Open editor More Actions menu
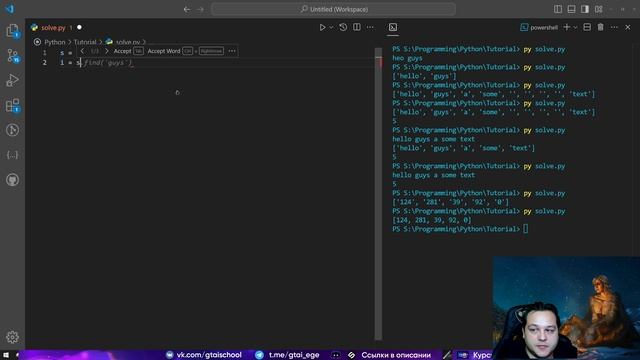 (x=370, y=27)
